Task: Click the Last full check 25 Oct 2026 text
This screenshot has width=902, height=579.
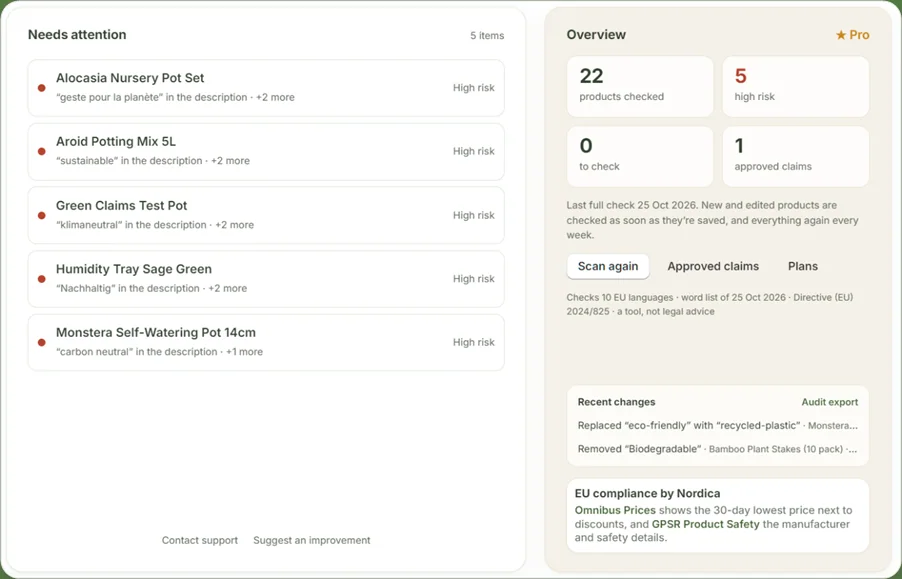Action: click(x=712, y=220)
